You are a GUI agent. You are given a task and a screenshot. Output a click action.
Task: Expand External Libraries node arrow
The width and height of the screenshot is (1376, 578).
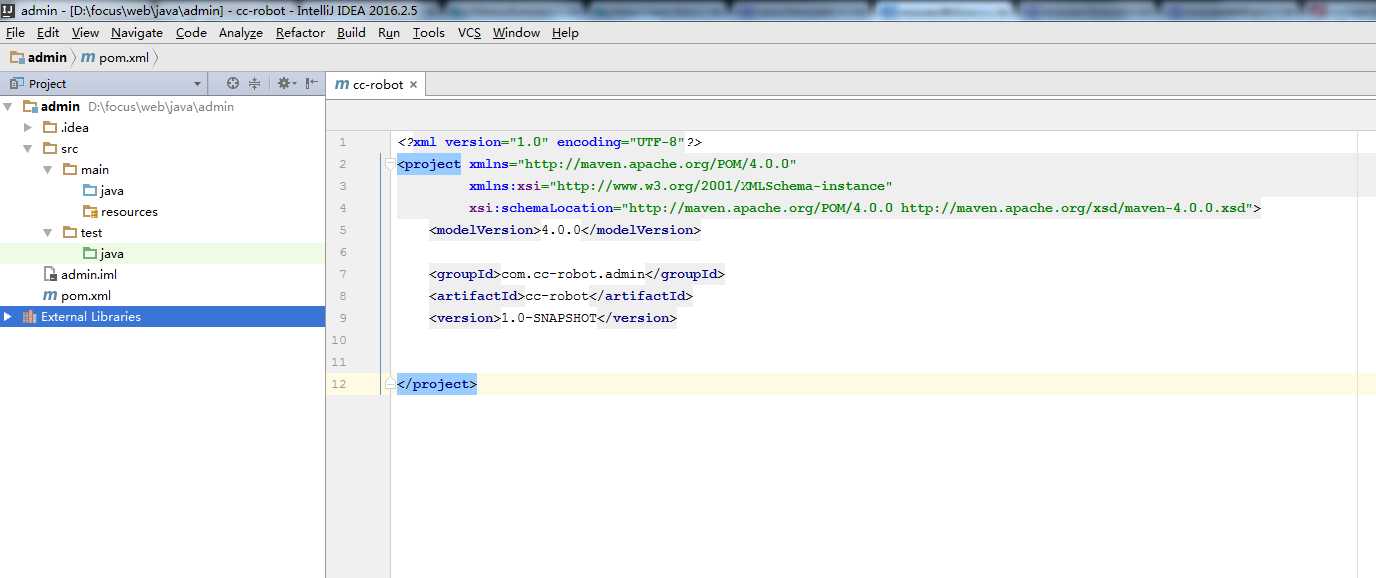pos(8,316)
